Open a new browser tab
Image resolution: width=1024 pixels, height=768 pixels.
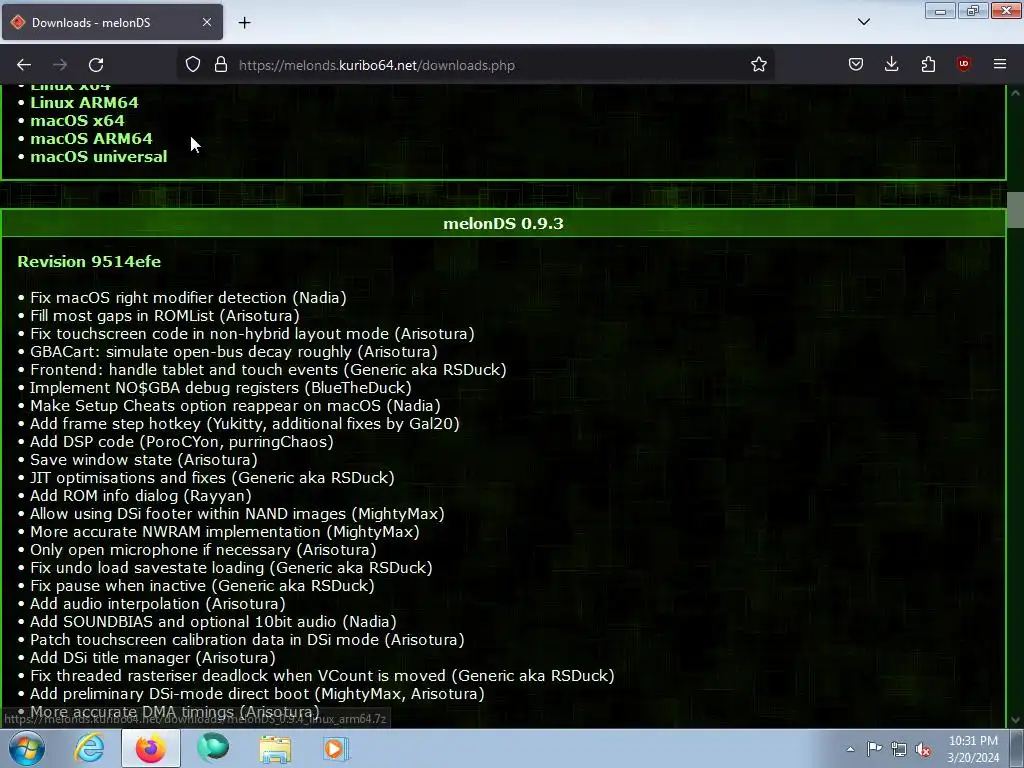244,23
